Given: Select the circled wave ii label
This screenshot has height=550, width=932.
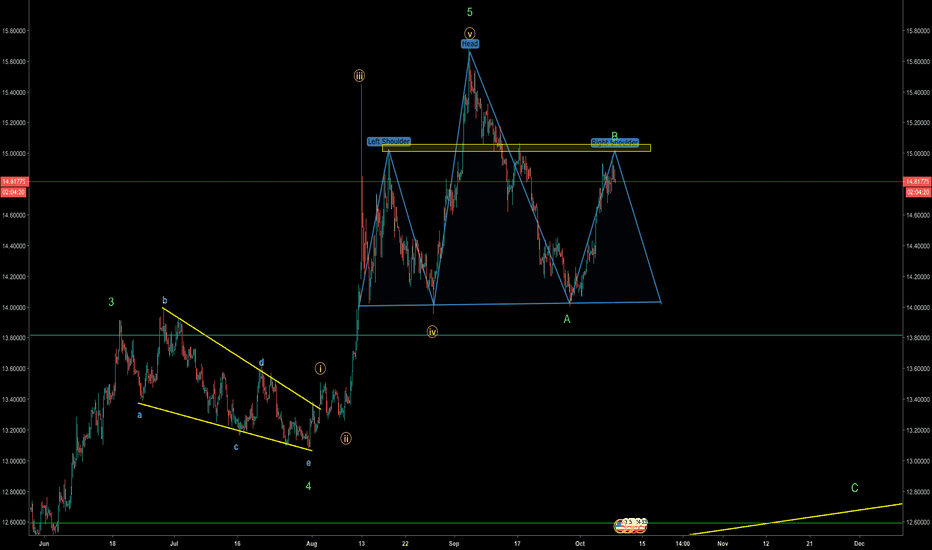Looking at the screenshot, I should (346, 439).
